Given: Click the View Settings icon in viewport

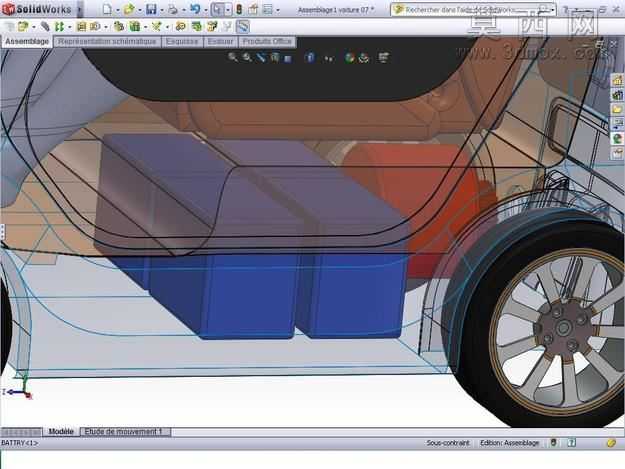Looking at the screenshot, I should 383,58.
